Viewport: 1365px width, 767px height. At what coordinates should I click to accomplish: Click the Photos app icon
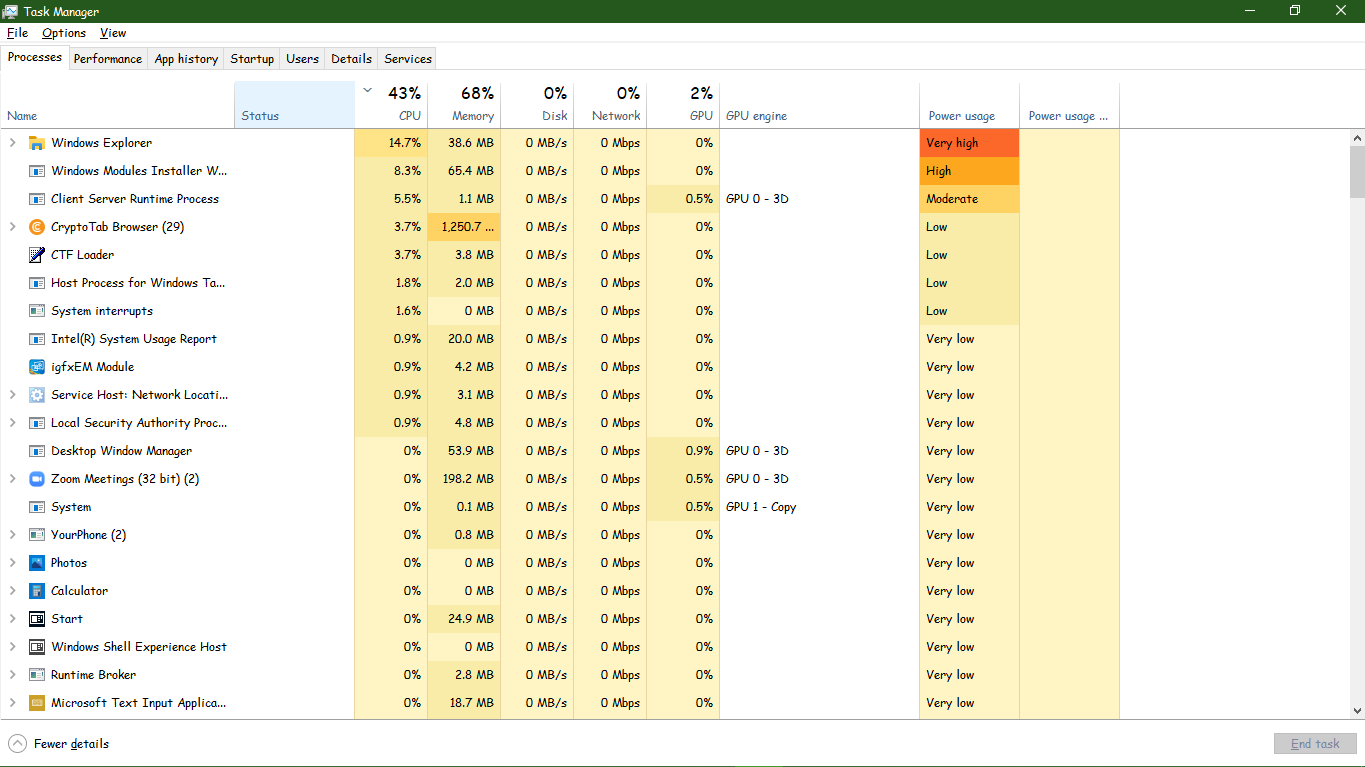(37, 563)
